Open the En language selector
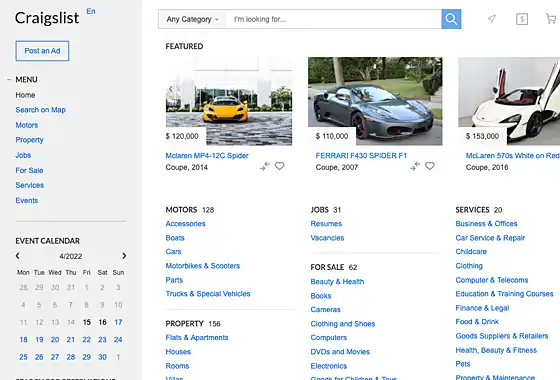 (91, 11)
